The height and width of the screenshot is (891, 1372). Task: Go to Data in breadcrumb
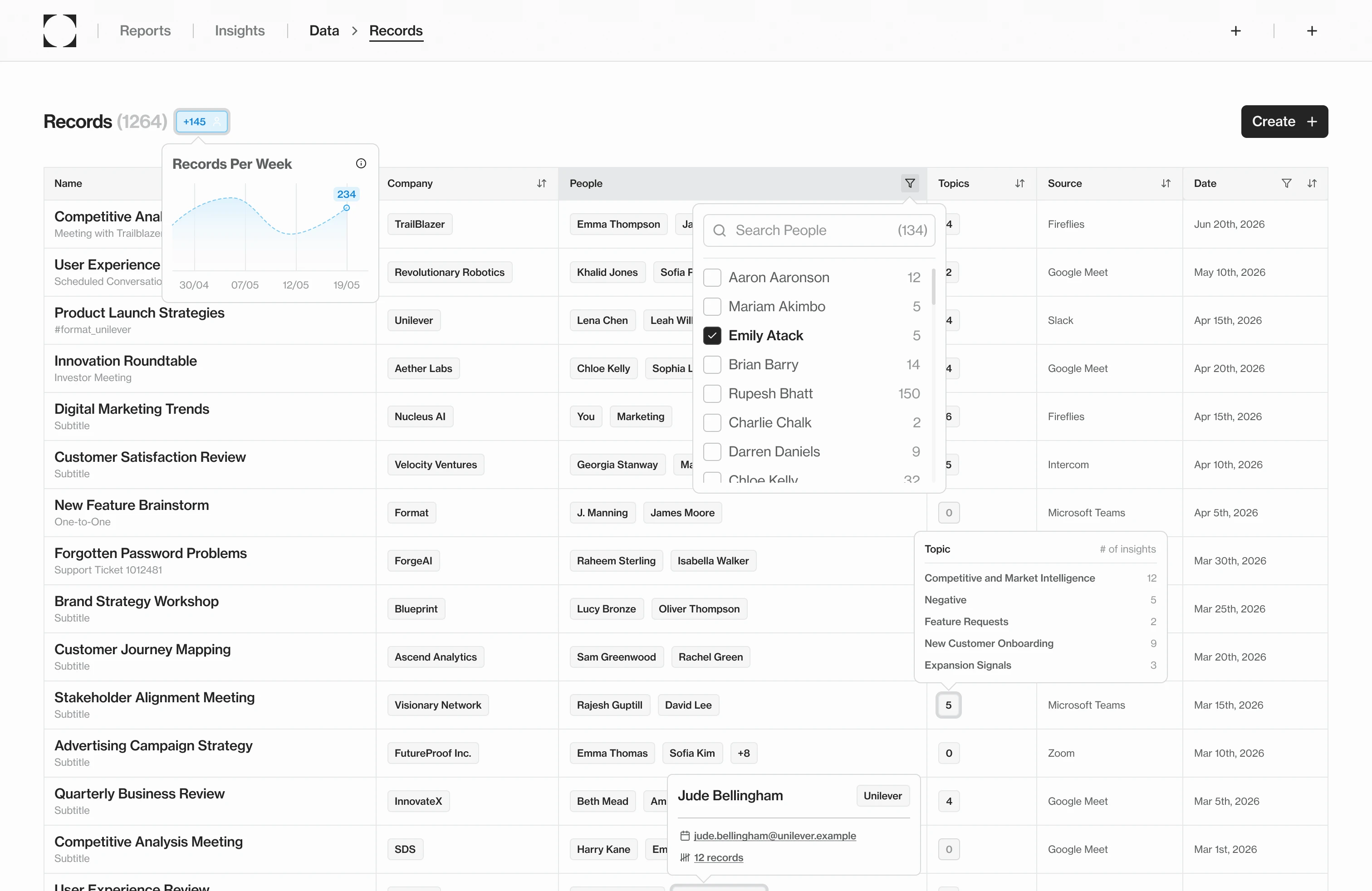[x=324, y=30]
